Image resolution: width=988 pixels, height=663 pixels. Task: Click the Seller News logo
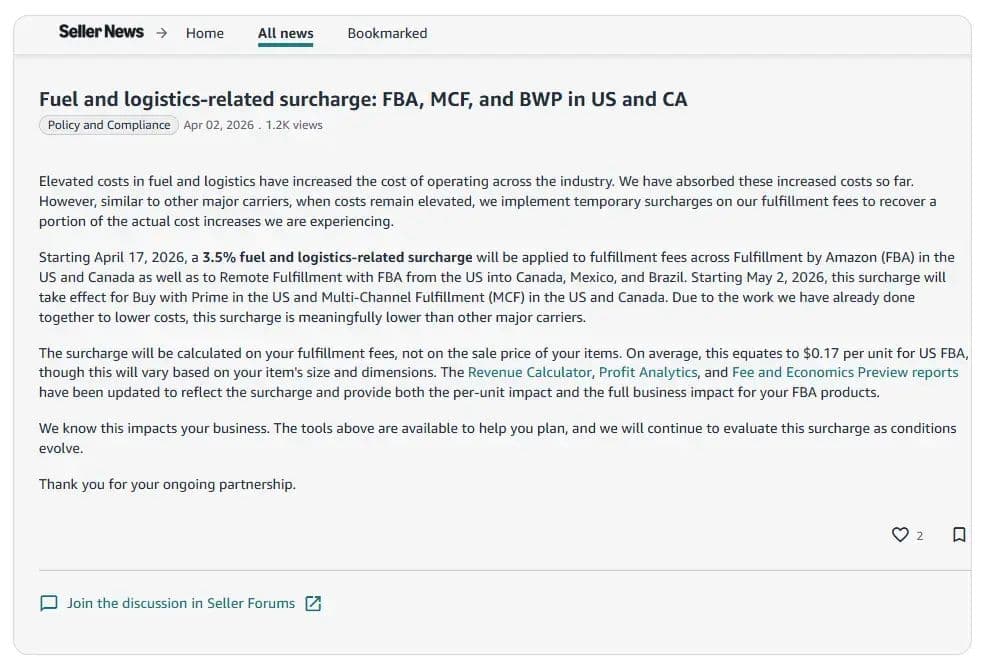(101, 31)
